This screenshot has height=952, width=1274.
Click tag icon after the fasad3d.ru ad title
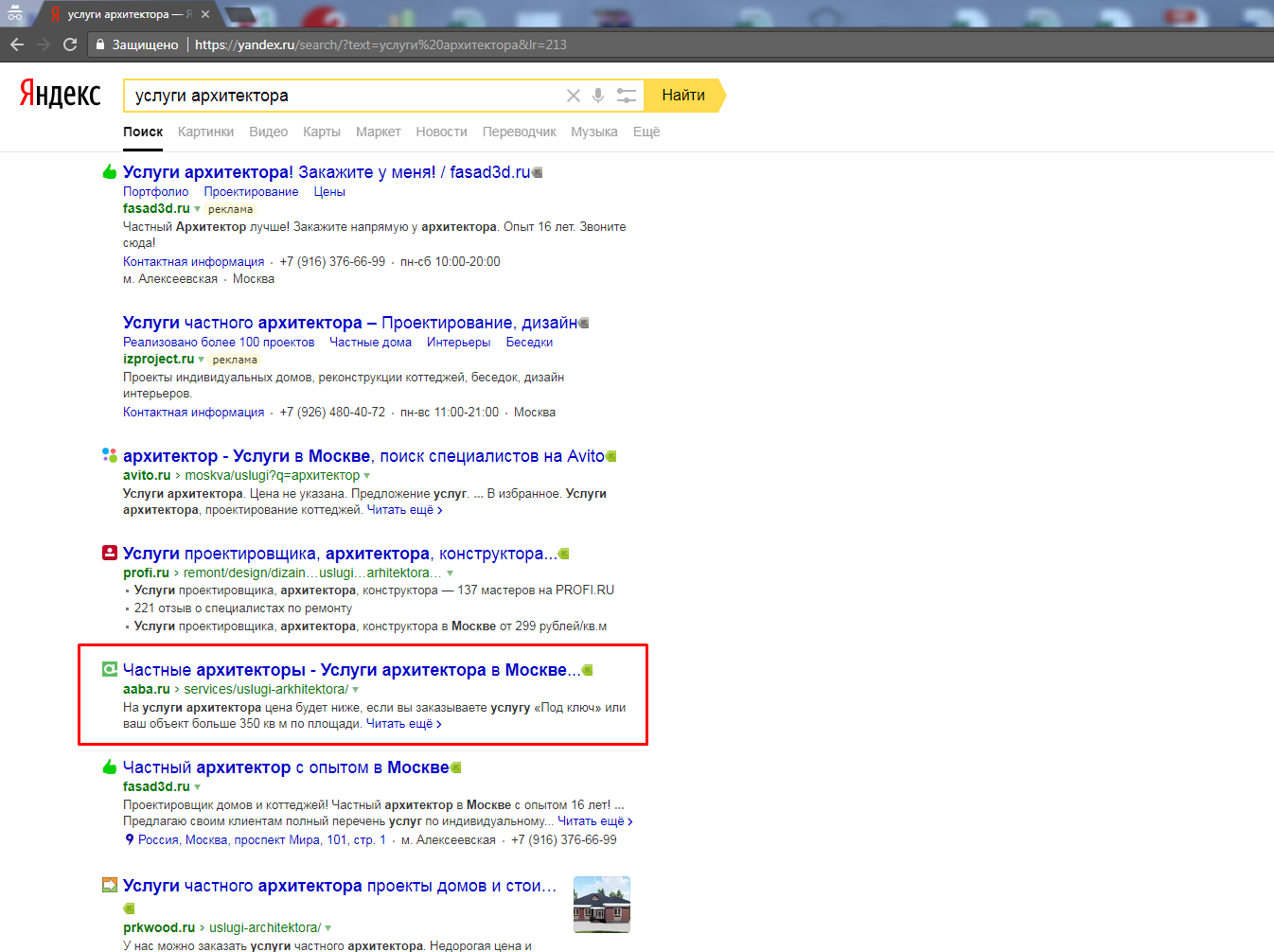tap(538, 172)
